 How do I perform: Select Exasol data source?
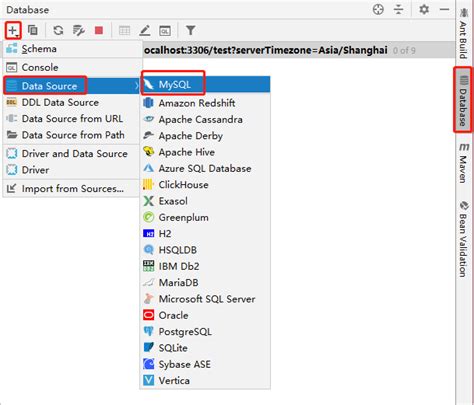pyautogui.click(x=205, y=201)
